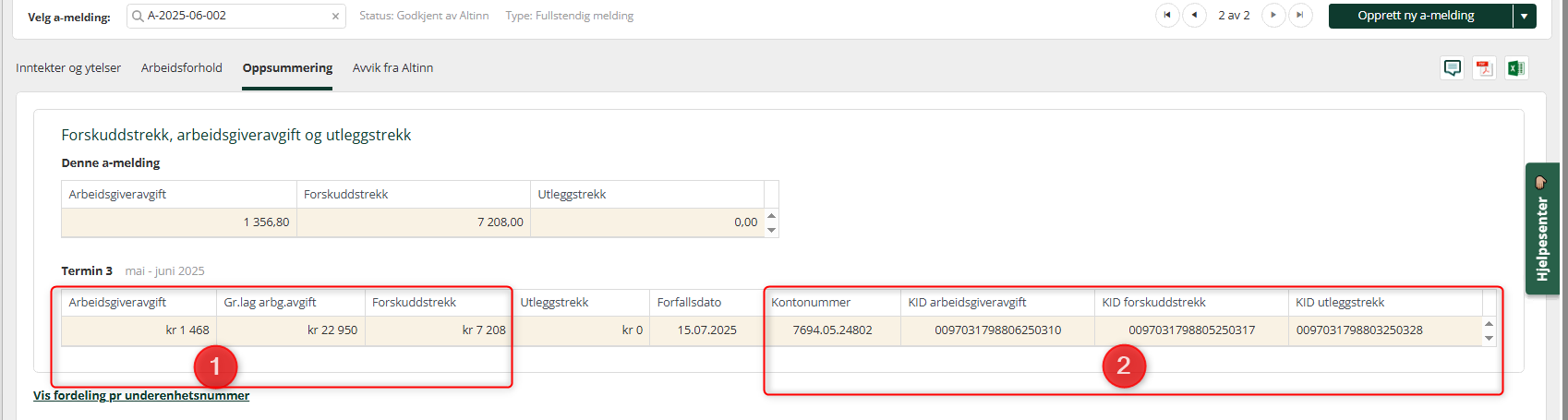Open Vis fordeling pr underenhetsnummer link
Screen dimensions: 1568x420
pyautogui.click(x=141, y=395)
